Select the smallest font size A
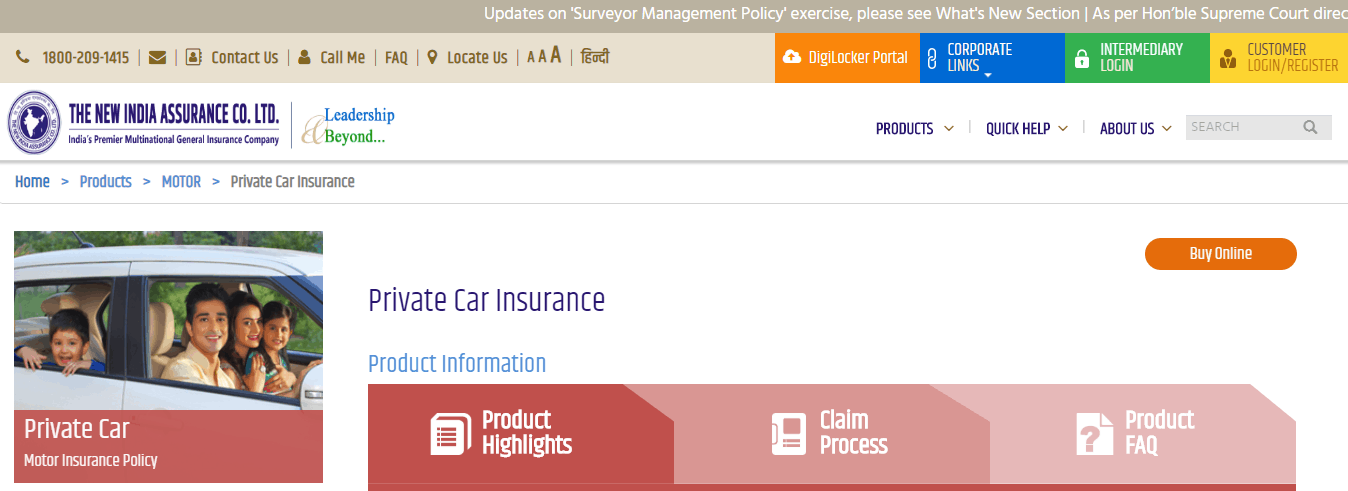Image resolution: width=1348 pixels, height=491 pixels. pos(531,58)
